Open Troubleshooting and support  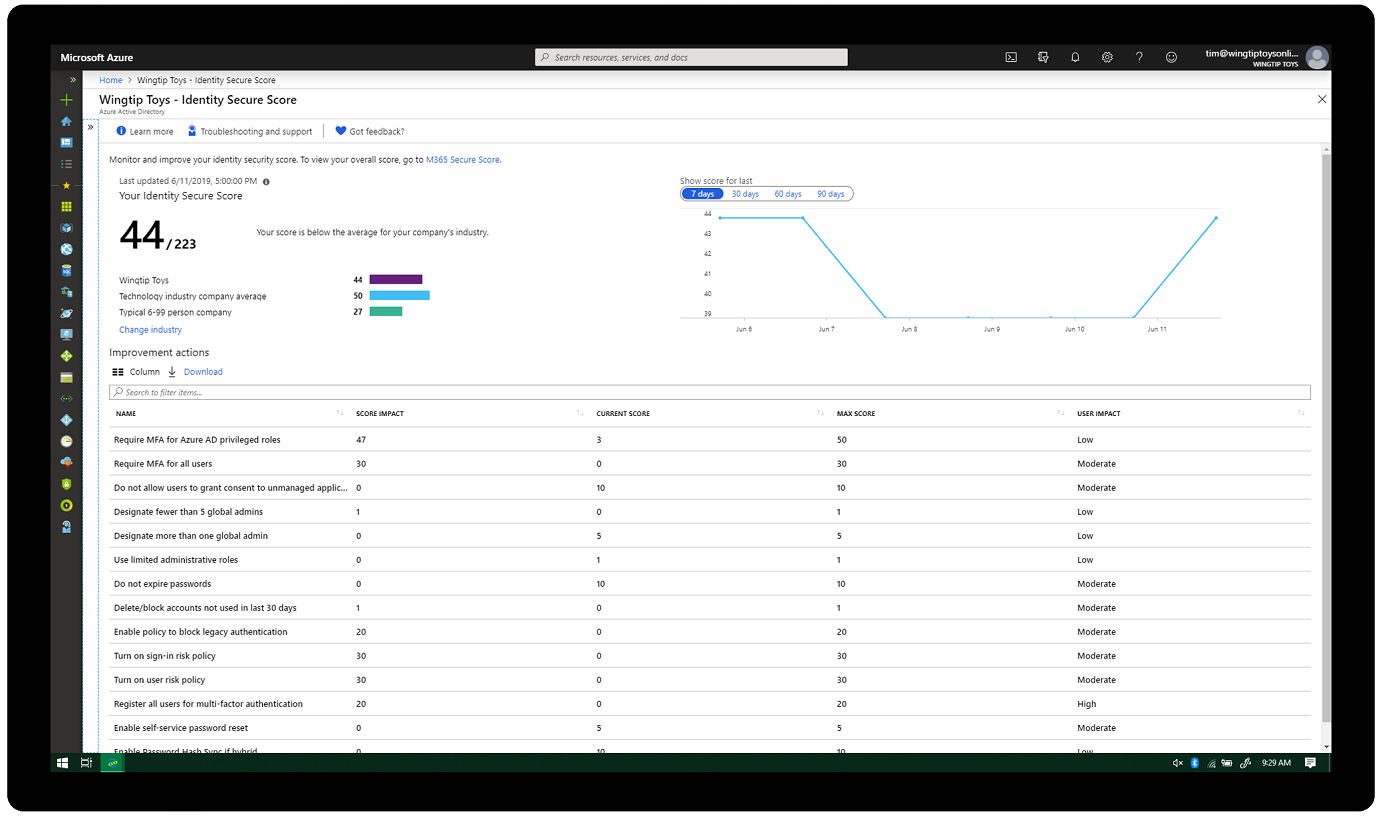tap(250, 131)
